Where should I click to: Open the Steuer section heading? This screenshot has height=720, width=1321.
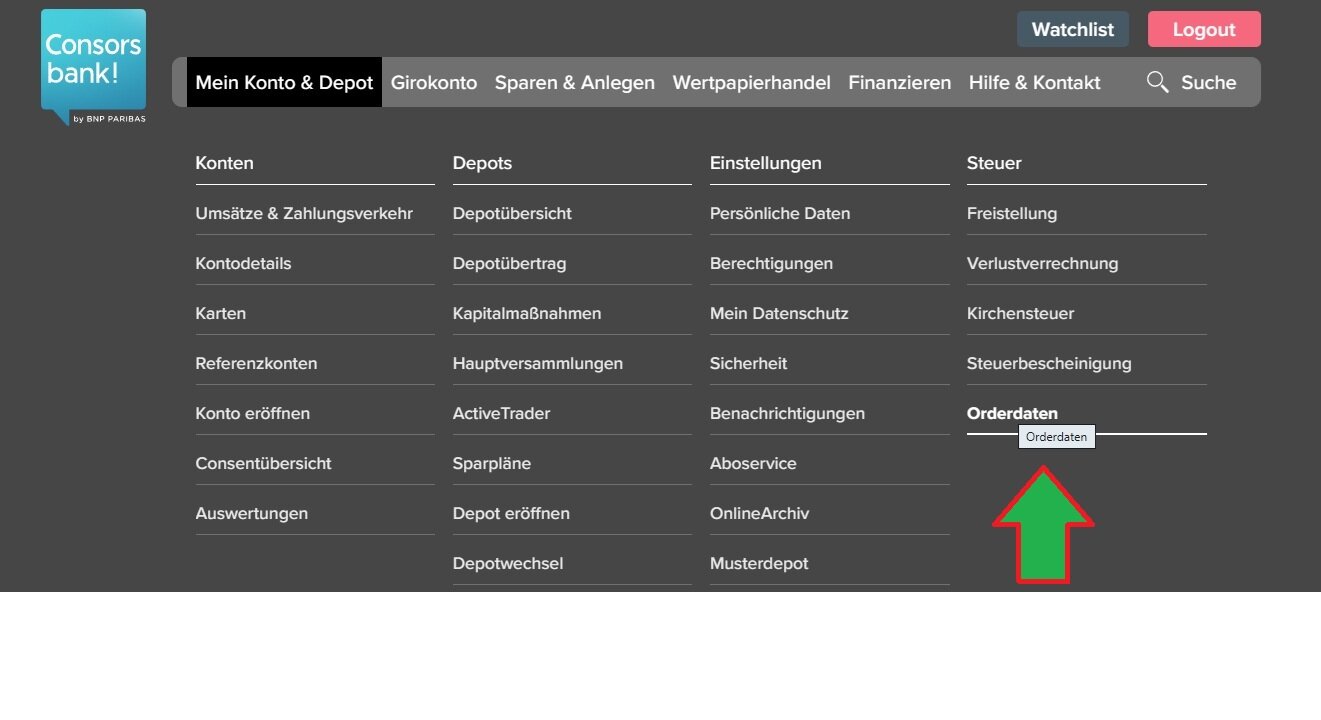994,163
